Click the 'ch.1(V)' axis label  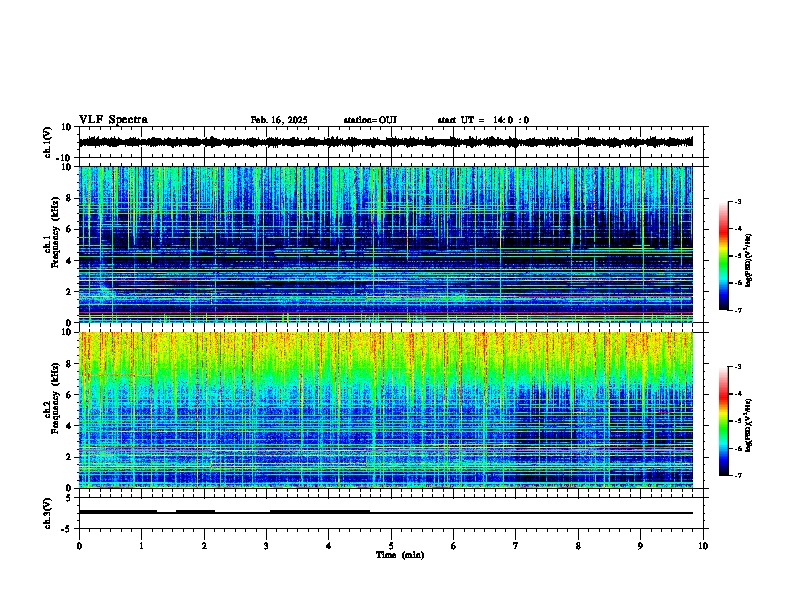(48, 142)
